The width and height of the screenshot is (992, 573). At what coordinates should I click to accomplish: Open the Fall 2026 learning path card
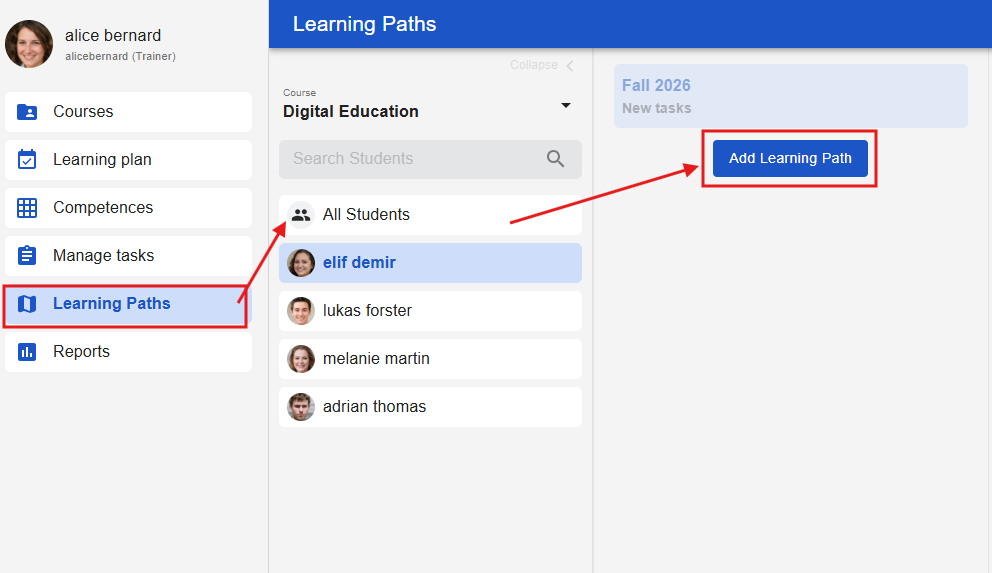790,96
